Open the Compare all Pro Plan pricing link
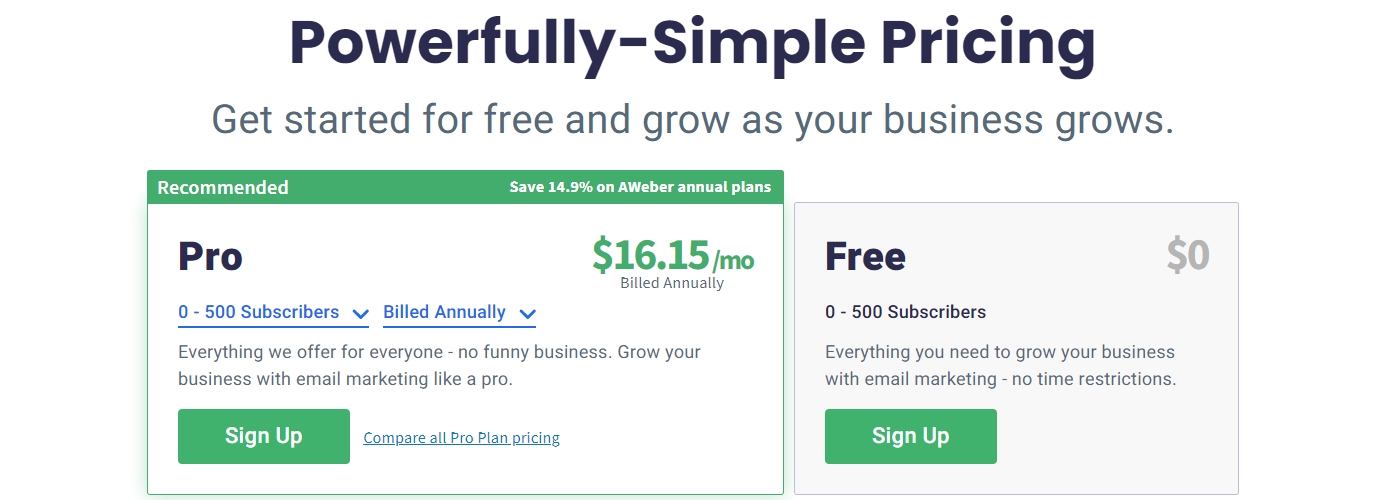 462,438
